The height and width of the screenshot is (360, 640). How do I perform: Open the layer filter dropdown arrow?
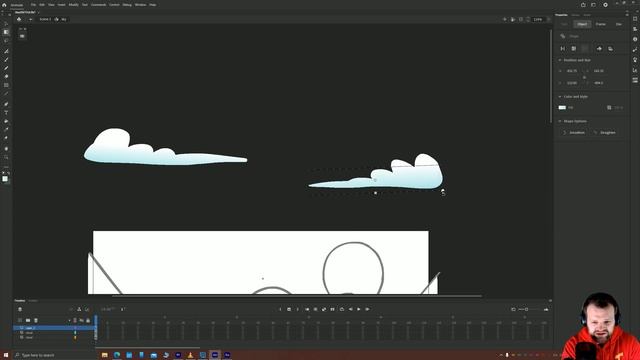point(69,320)
